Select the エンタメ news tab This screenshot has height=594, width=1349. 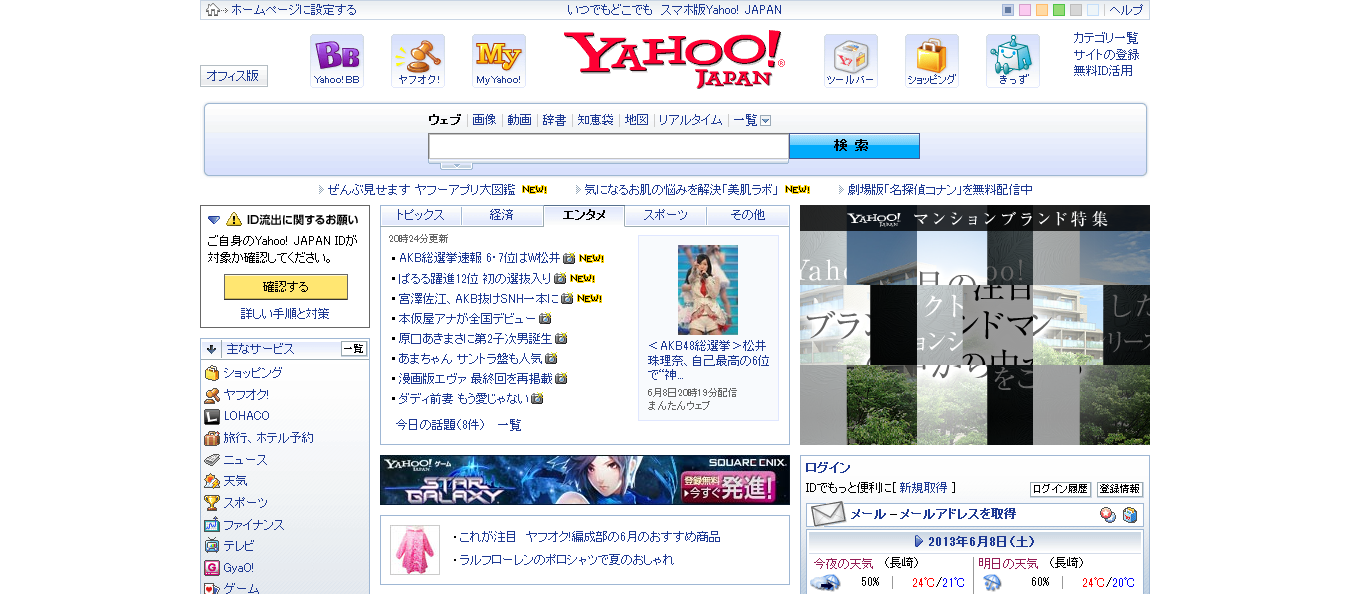point(584,215)
